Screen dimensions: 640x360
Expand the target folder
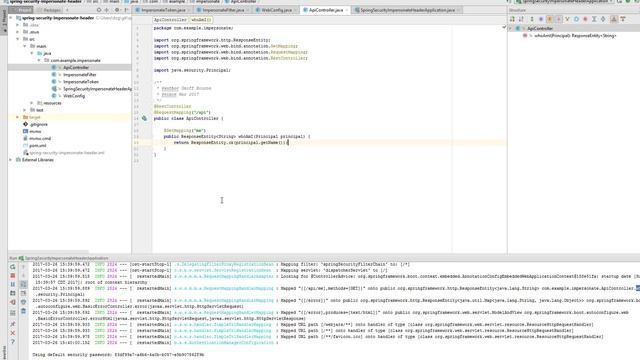(x=18, y=117)
